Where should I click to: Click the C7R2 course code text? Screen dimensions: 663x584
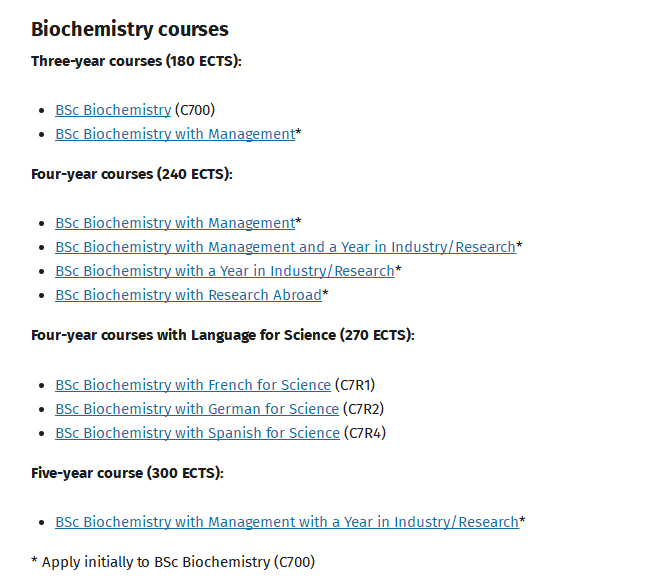click(x=363, y=409)
